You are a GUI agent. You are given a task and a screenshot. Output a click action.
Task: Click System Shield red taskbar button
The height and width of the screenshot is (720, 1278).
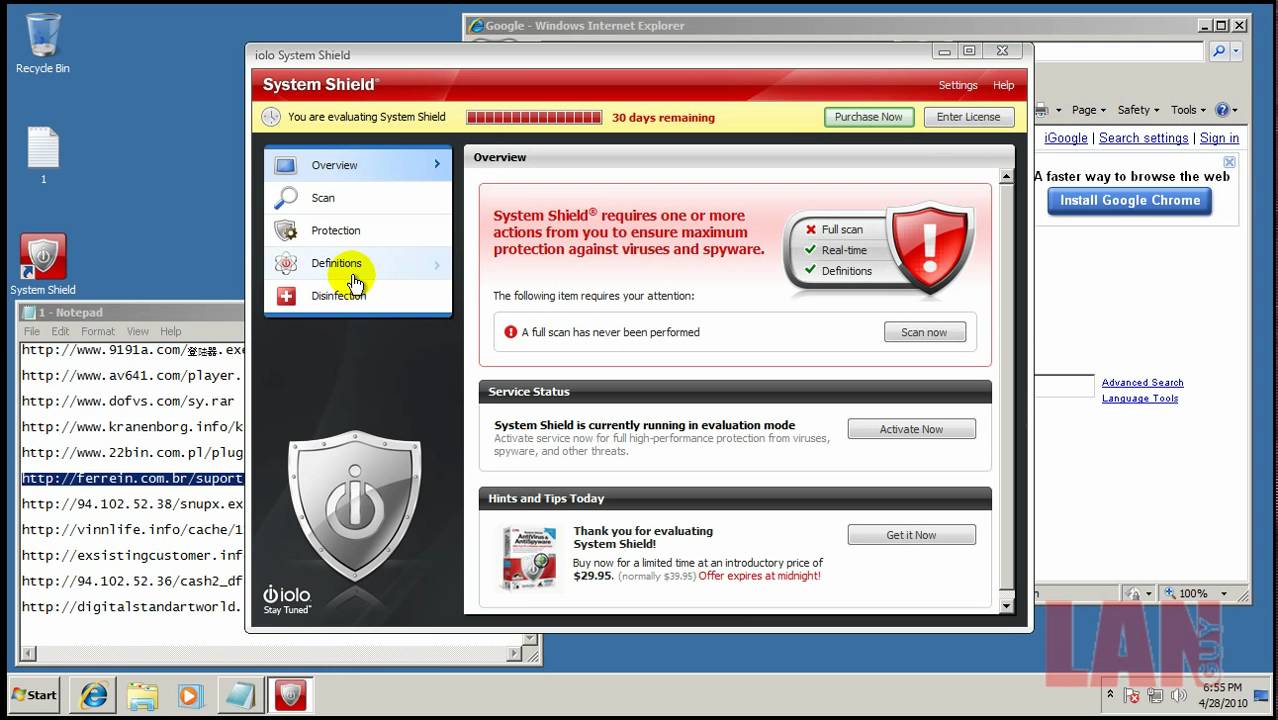291,695
